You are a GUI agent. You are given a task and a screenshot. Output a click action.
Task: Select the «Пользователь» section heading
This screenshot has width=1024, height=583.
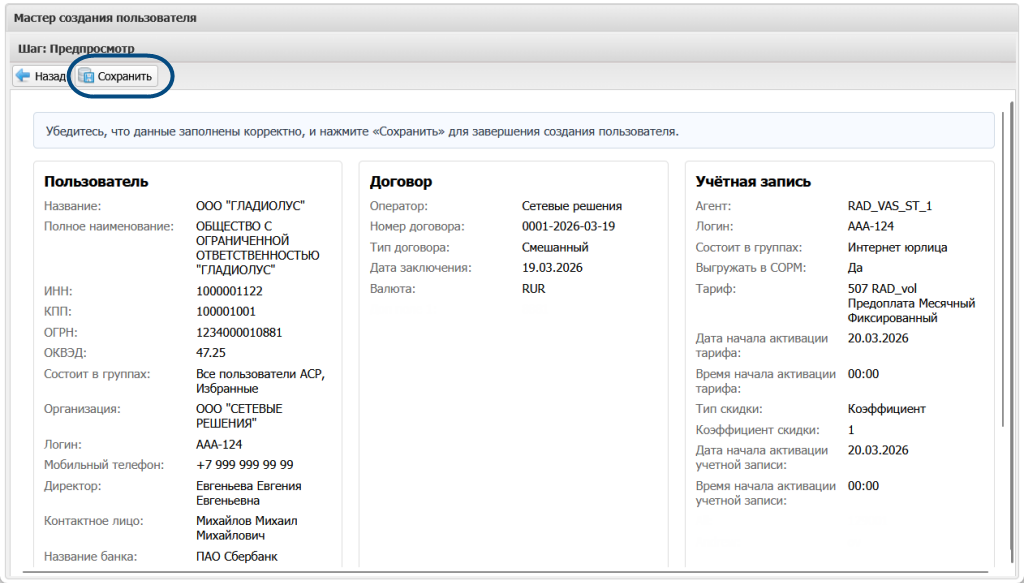click(x=96, y=181)
